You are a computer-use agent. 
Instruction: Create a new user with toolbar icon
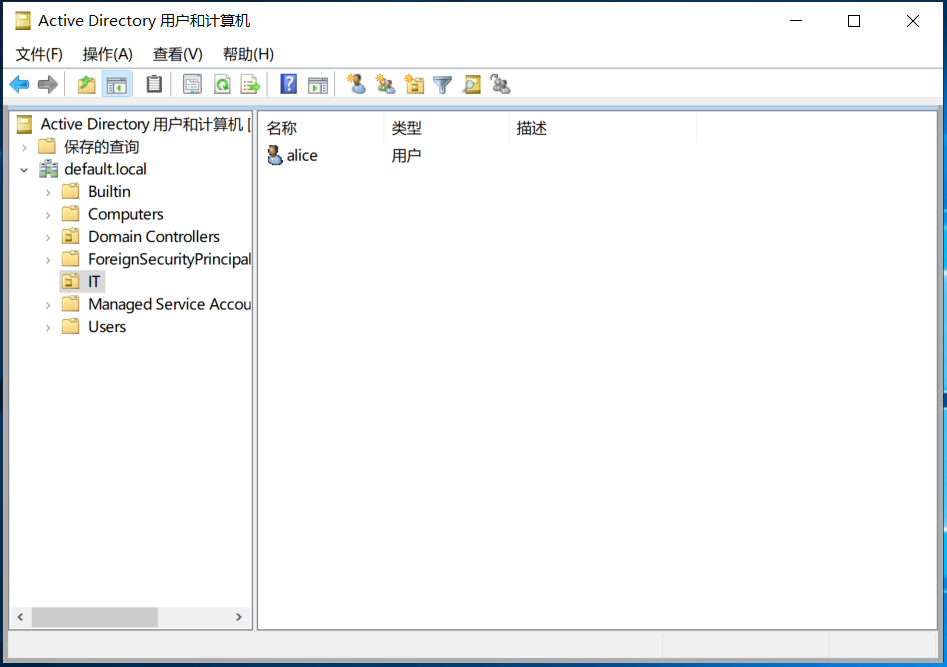356,85
